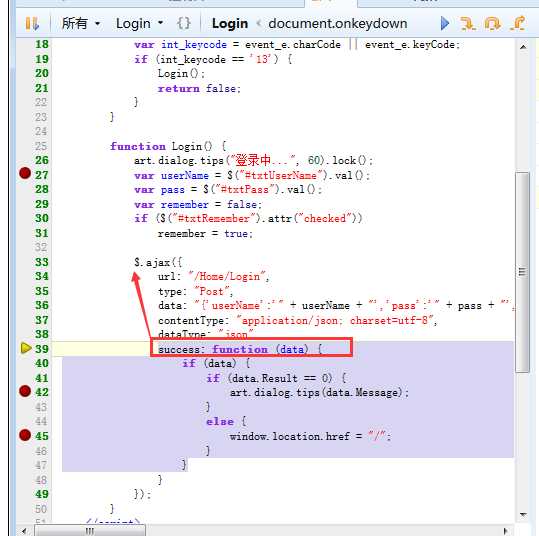Remove the breakpoint on line 27
The width and height of the screenshot is (539, 536).
point(25,173)
